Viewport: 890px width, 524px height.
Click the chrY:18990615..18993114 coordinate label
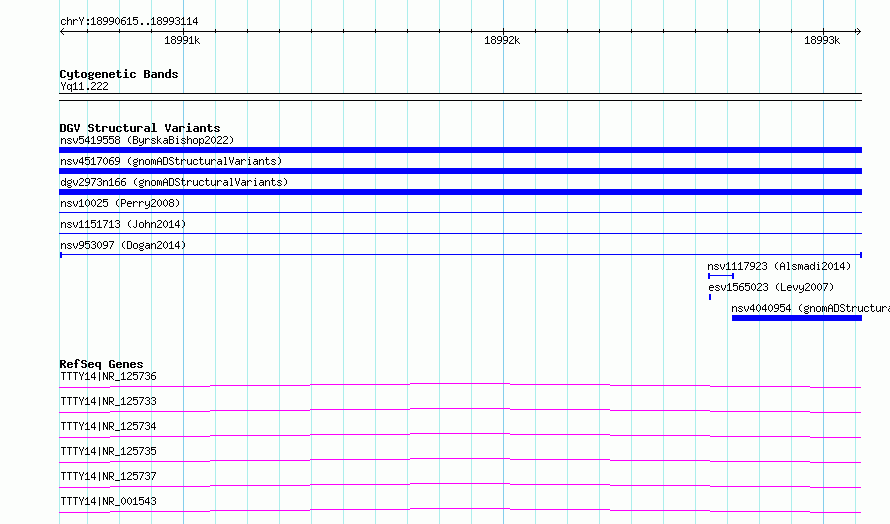tap(129, 22)
